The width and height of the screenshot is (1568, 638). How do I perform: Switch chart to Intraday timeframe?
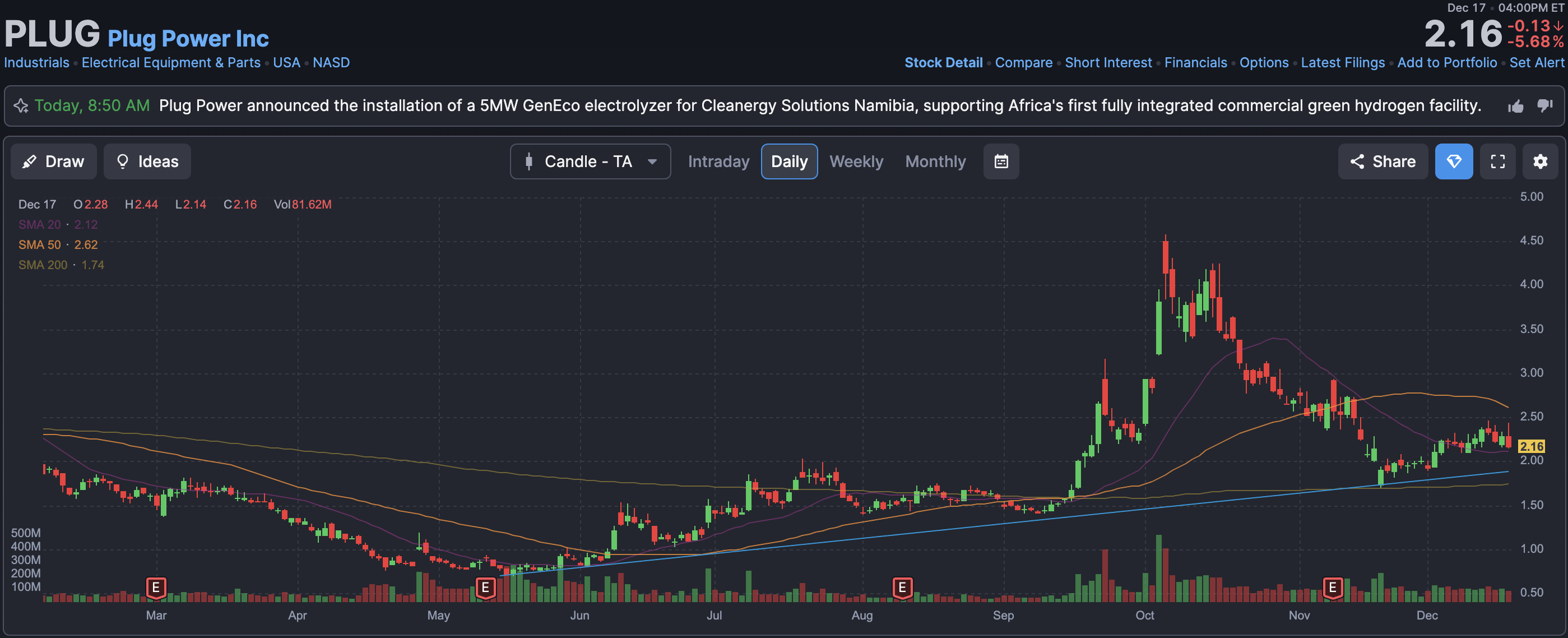(718, 161)
